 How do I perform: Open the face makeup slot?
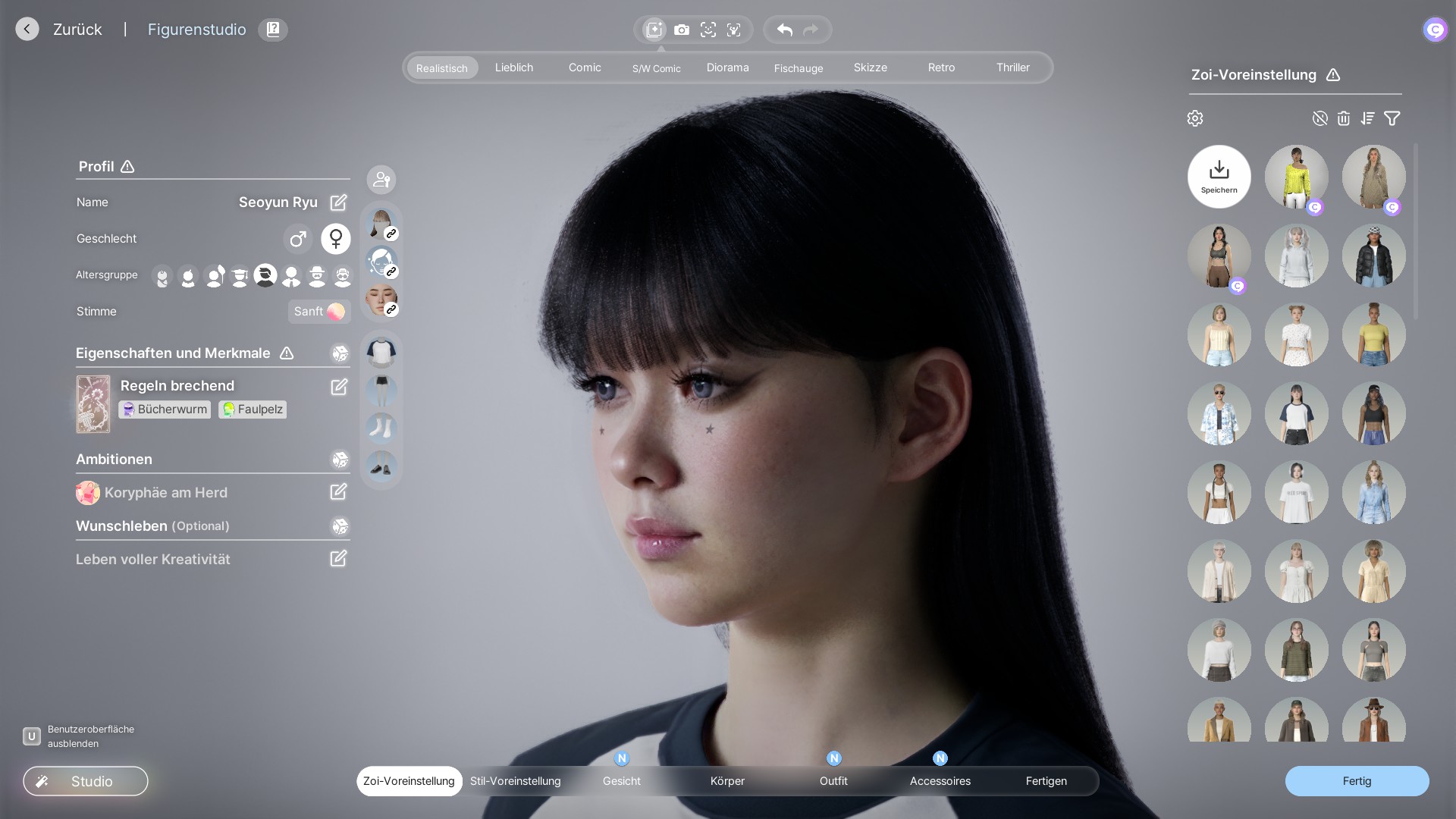click(381, 300)
